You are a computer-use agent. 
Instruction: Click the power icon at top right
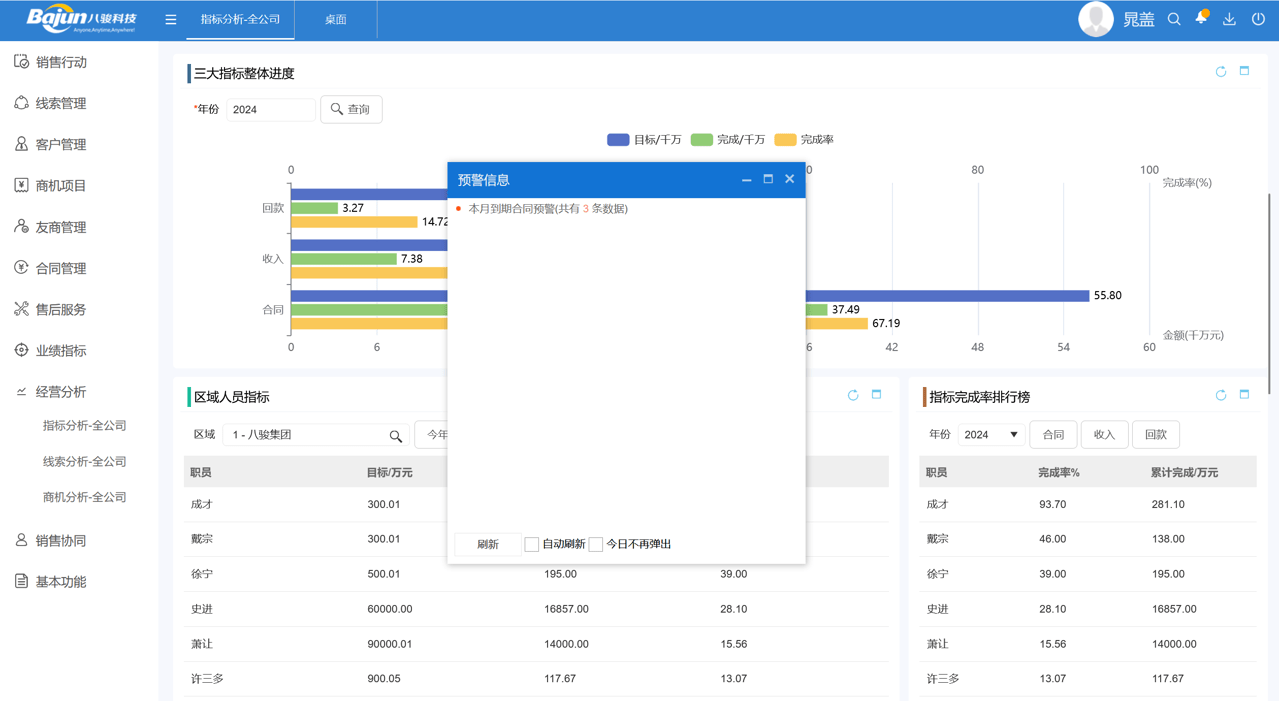click(x=1257, y=18)
